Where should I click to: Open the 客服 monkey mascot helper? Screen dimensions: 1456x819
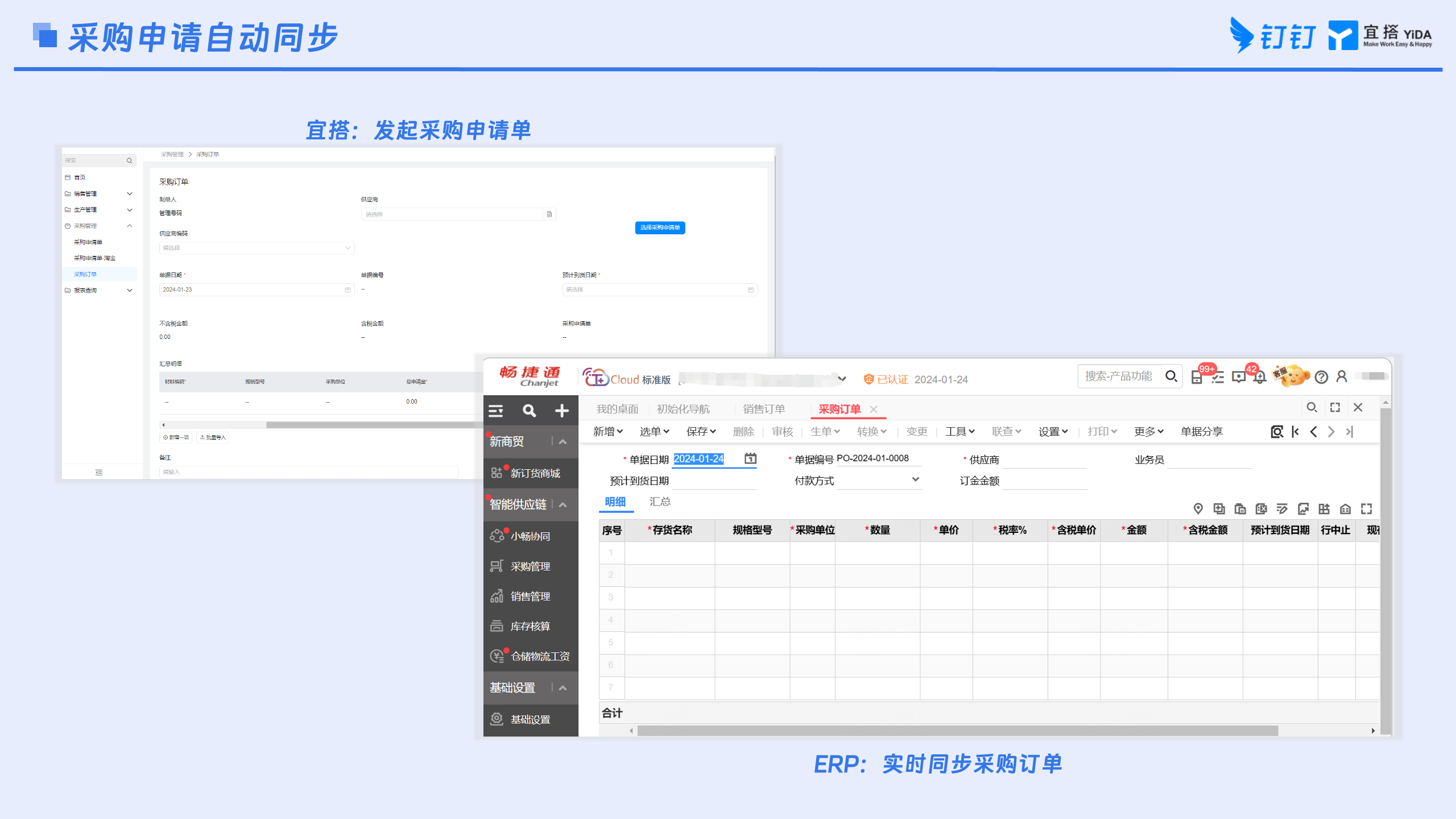(1291, 375)
